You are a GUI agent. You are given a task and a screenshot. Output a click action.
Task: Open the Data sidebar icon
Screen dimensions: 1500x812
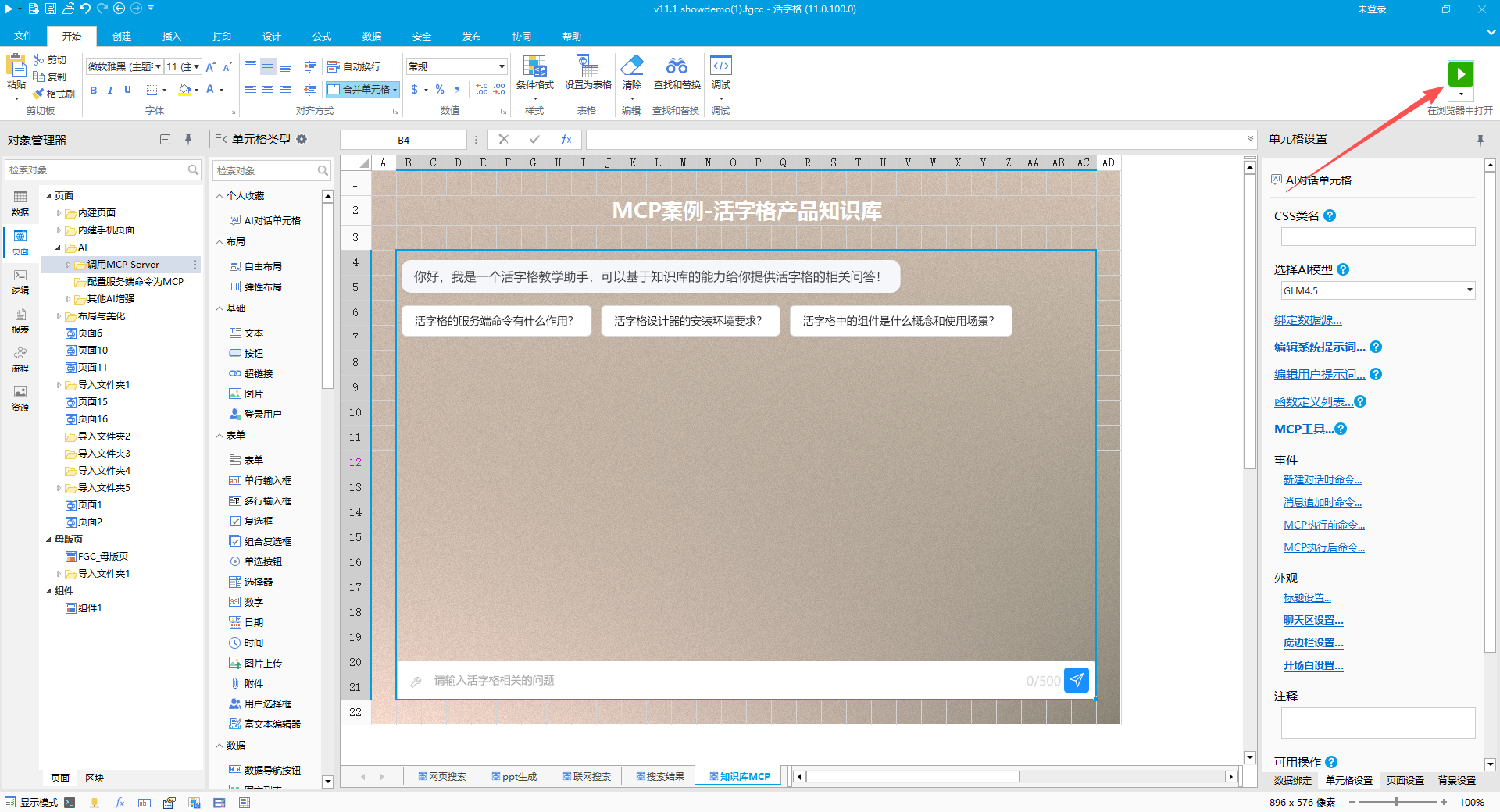pos(20,203)
